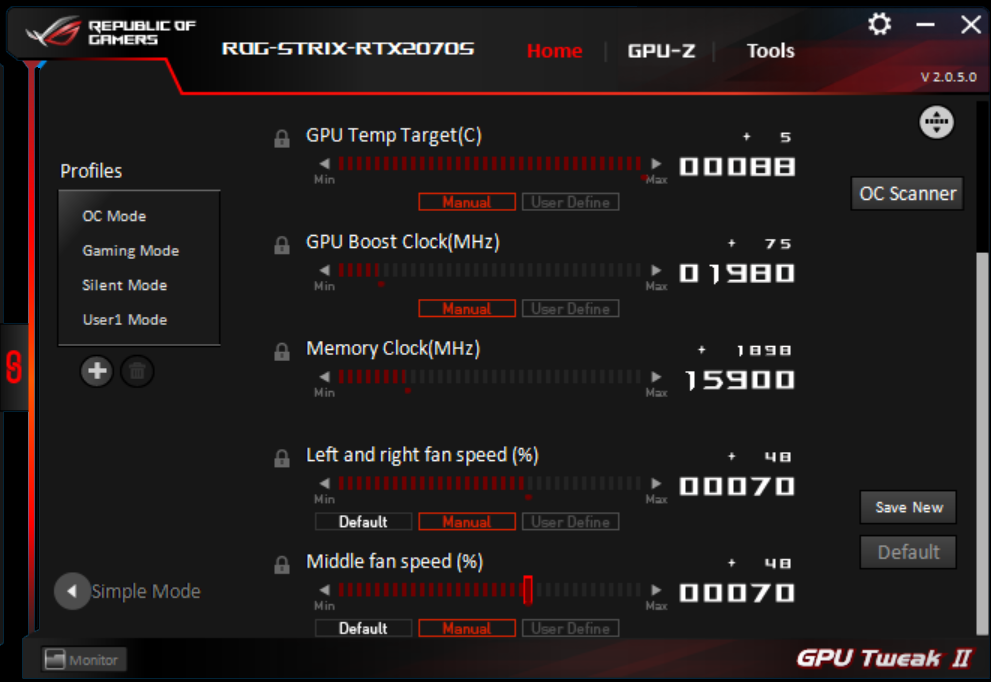Increase Left and right fan speed arrow
This screenshot has height=682, width=991.
click(x=656, y=484)
